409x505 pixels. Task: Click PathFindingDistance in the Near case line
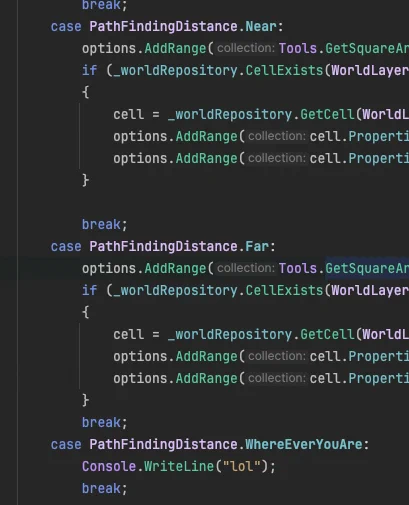coord(163,27)
